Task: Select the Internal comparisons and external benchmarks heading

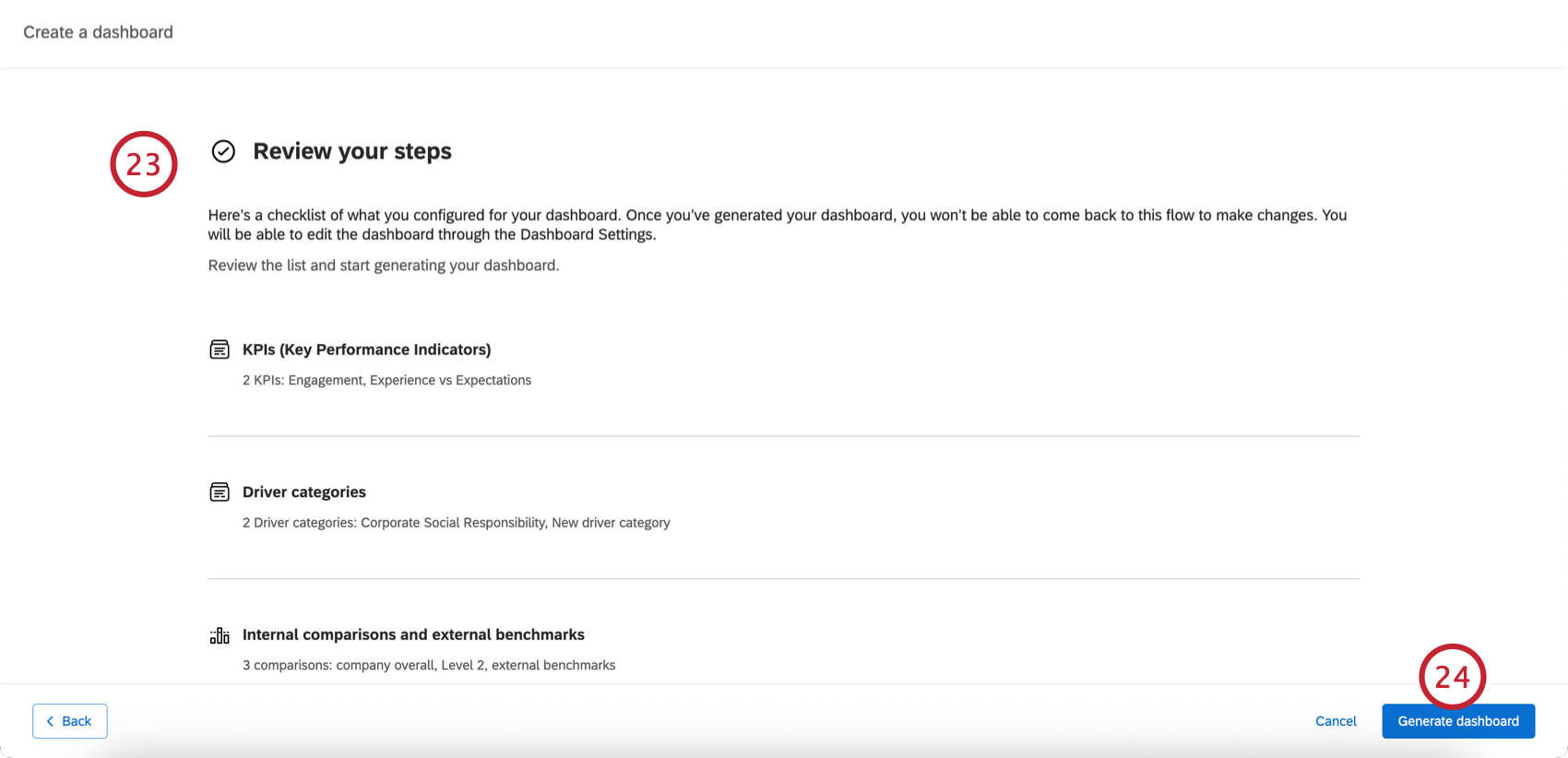Action: 413,634
